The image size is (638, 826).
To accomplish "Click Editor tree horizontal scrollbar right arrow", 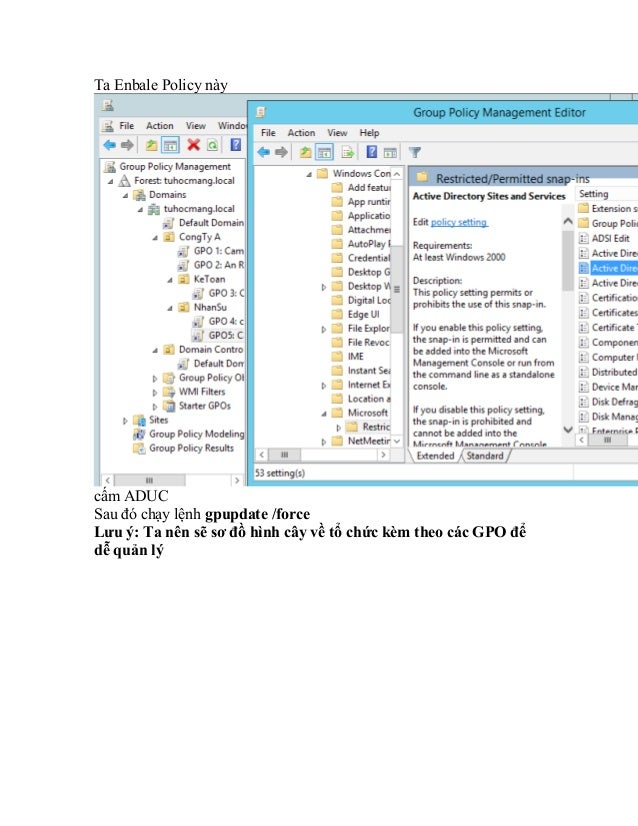I will click(x=384, y=455).
